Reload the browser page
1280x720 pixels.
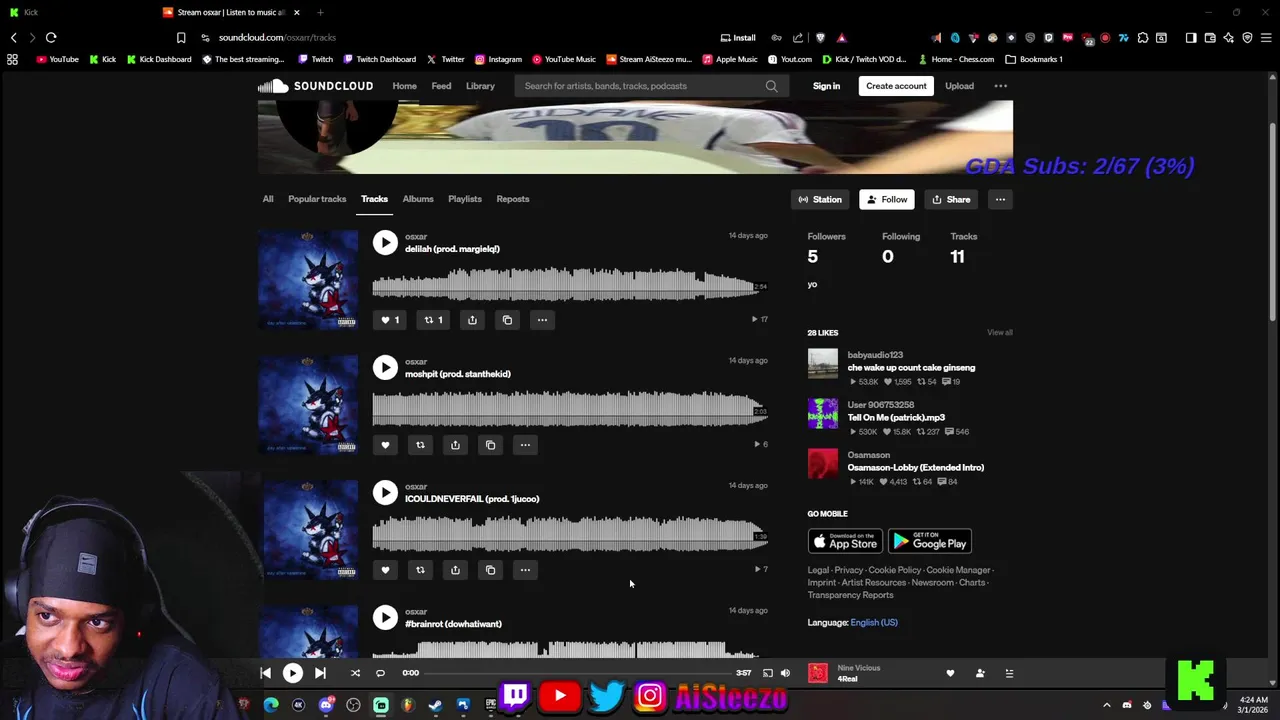point(51,37)
